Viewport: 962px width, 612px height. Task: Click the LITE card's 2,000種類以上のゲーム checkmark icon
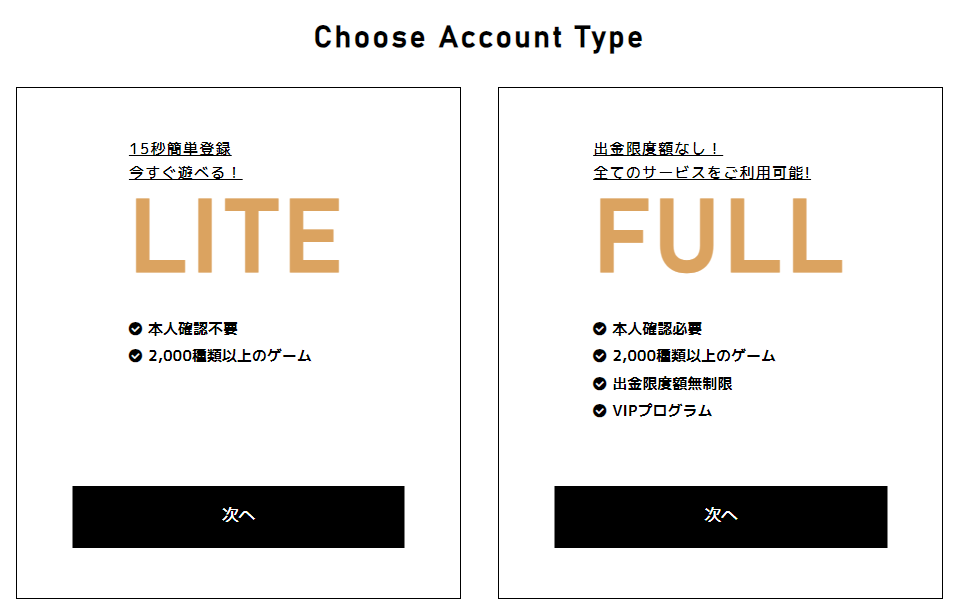click(x=135, y=355)
